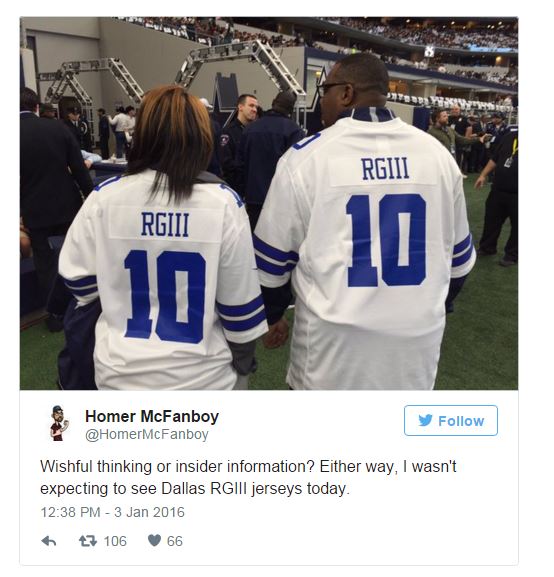Click the woman's brown hair in photo
554x577 pixels.
(x=172, y=144)
